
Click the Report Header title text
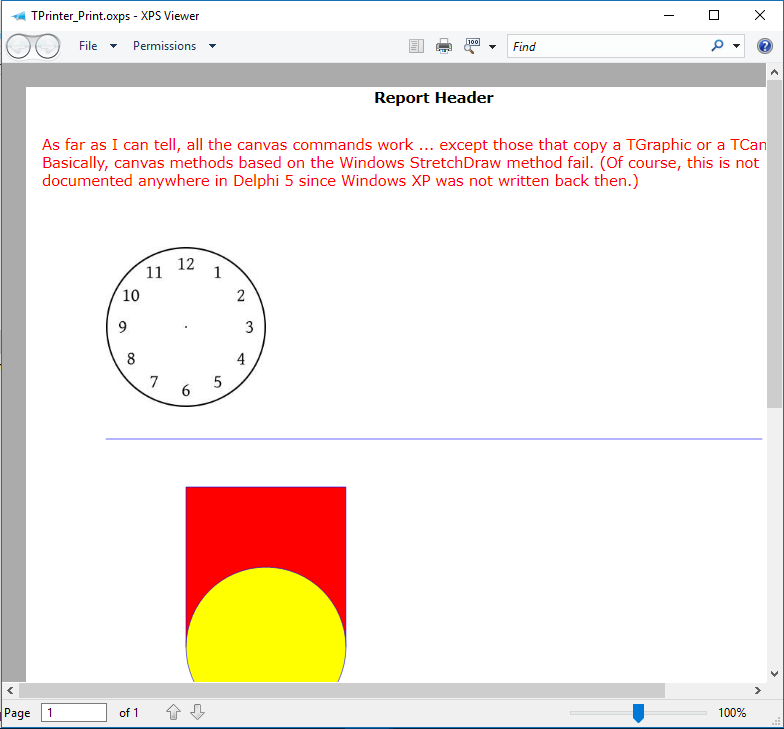coord(434,98)
